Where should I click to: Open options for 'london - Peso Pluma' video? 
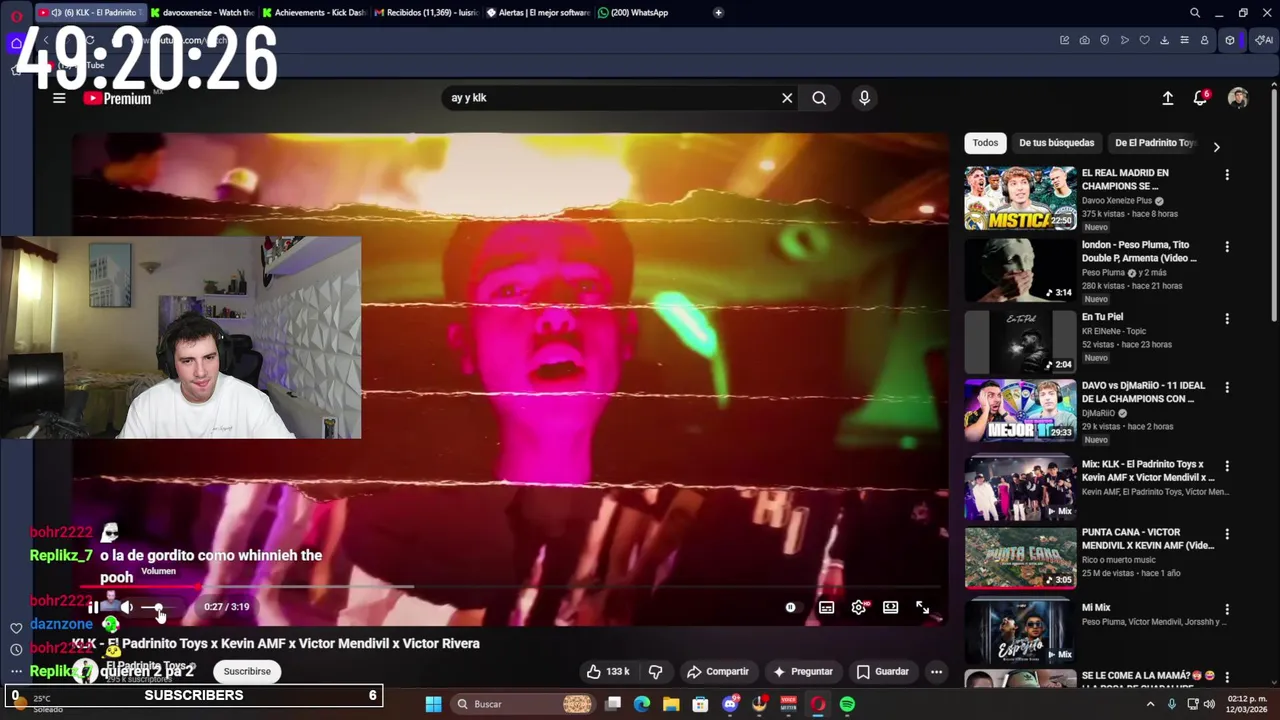click(x=1227, y=247)
